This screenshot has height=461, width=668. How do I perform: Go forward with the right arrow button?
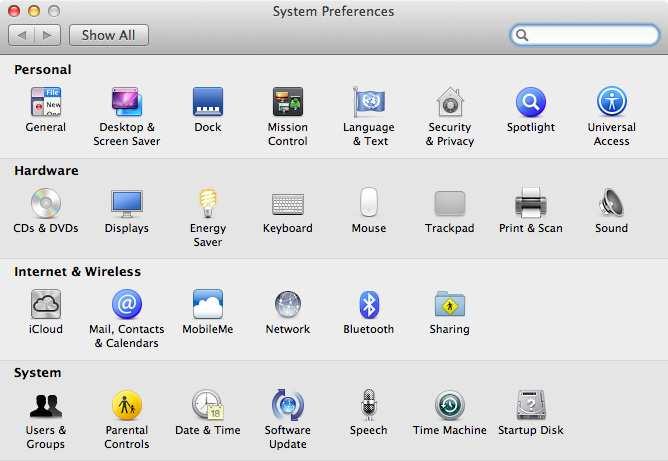coord(48,35)
